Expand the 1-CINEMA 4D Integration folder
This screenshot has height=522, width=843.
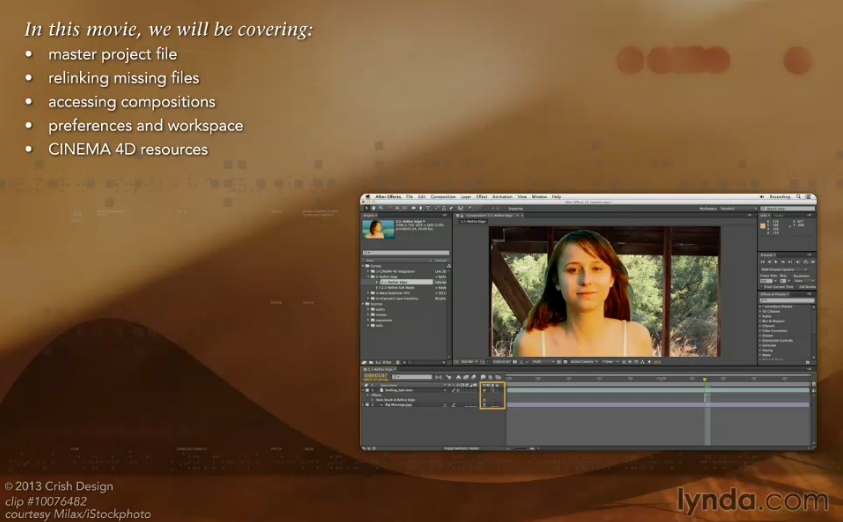tap(368, 271)
